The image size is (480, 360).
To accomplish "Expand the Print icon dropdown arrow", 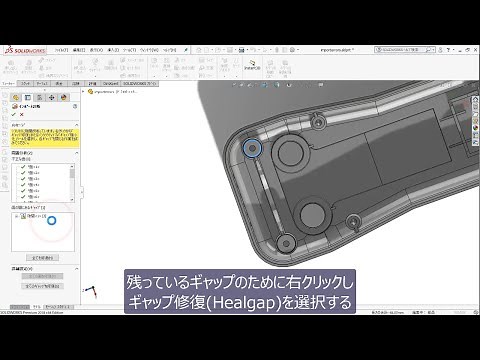I will [x=247, y=50].
